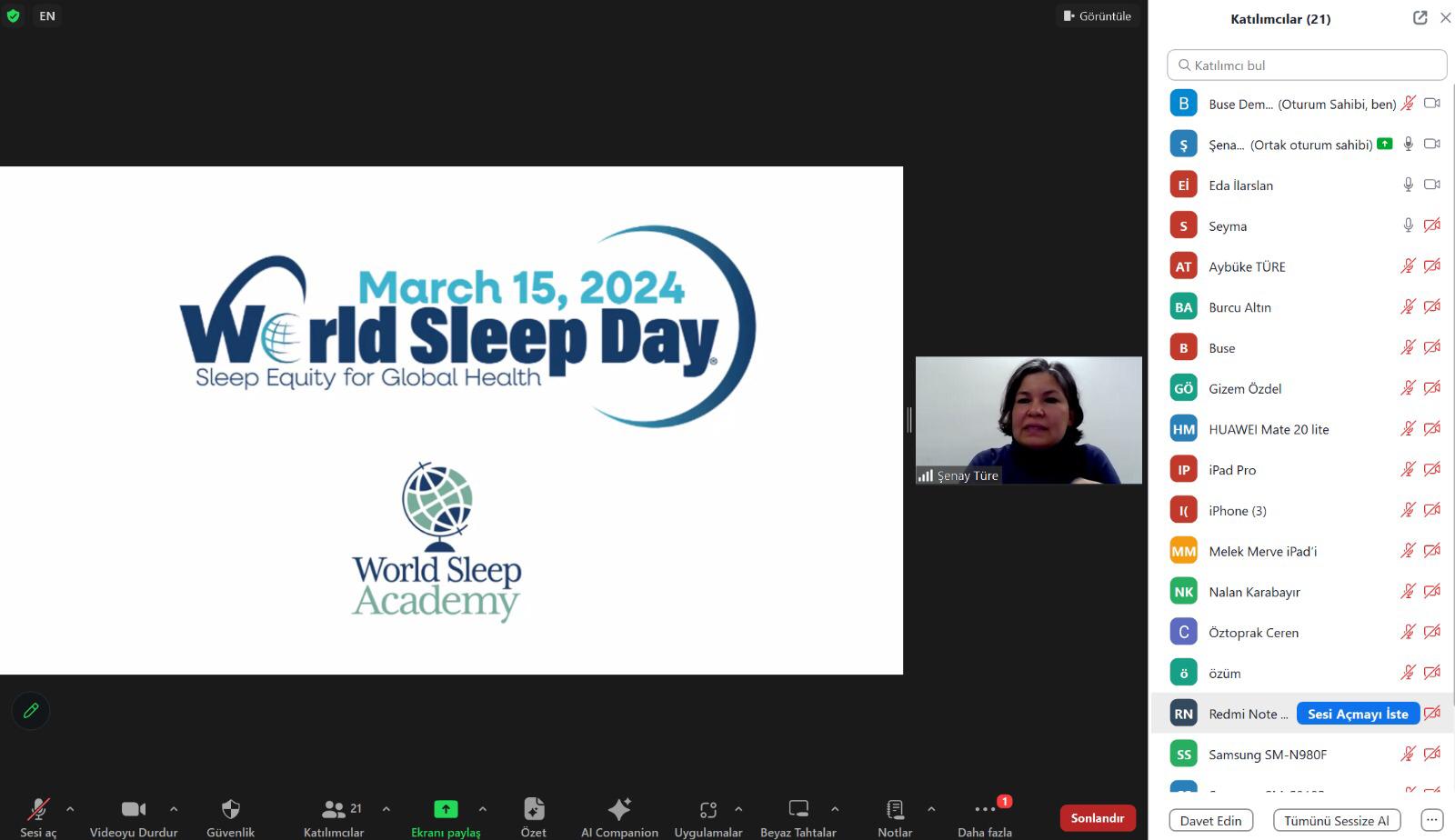Screen dimensions: 1455x840
Task: Toggle camera with Videoyu Durdur
Action: [134, 809]
